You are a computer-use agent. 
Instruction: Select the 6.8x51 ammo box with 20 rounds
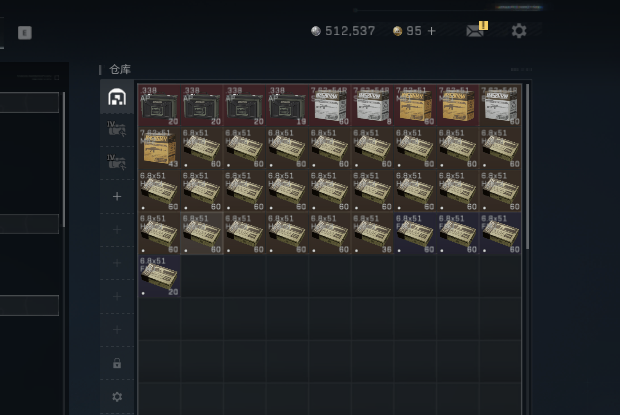159,276
